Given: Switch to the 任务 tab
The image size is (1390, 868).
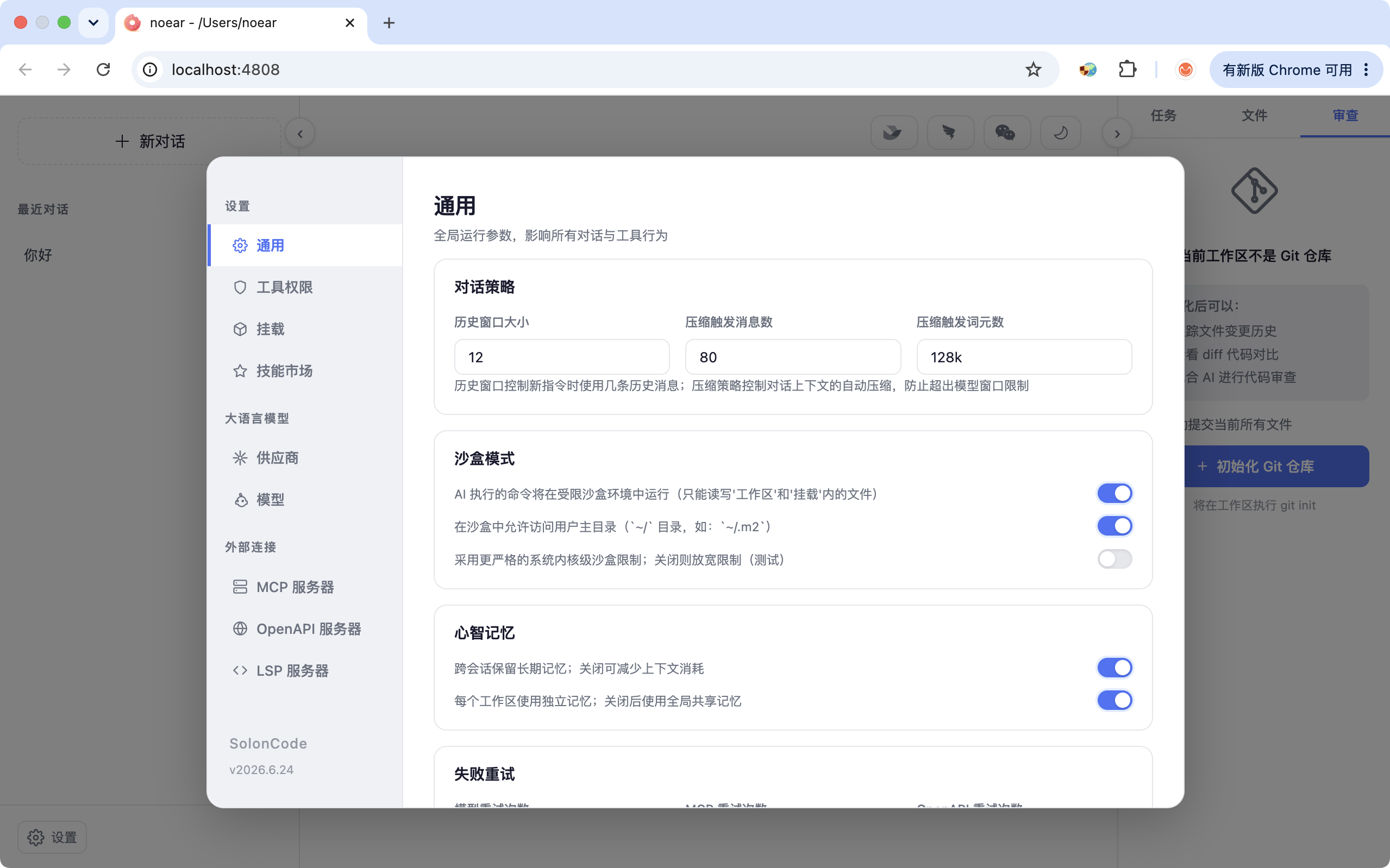Looking at the screenshot, I should coord(1163,115).
